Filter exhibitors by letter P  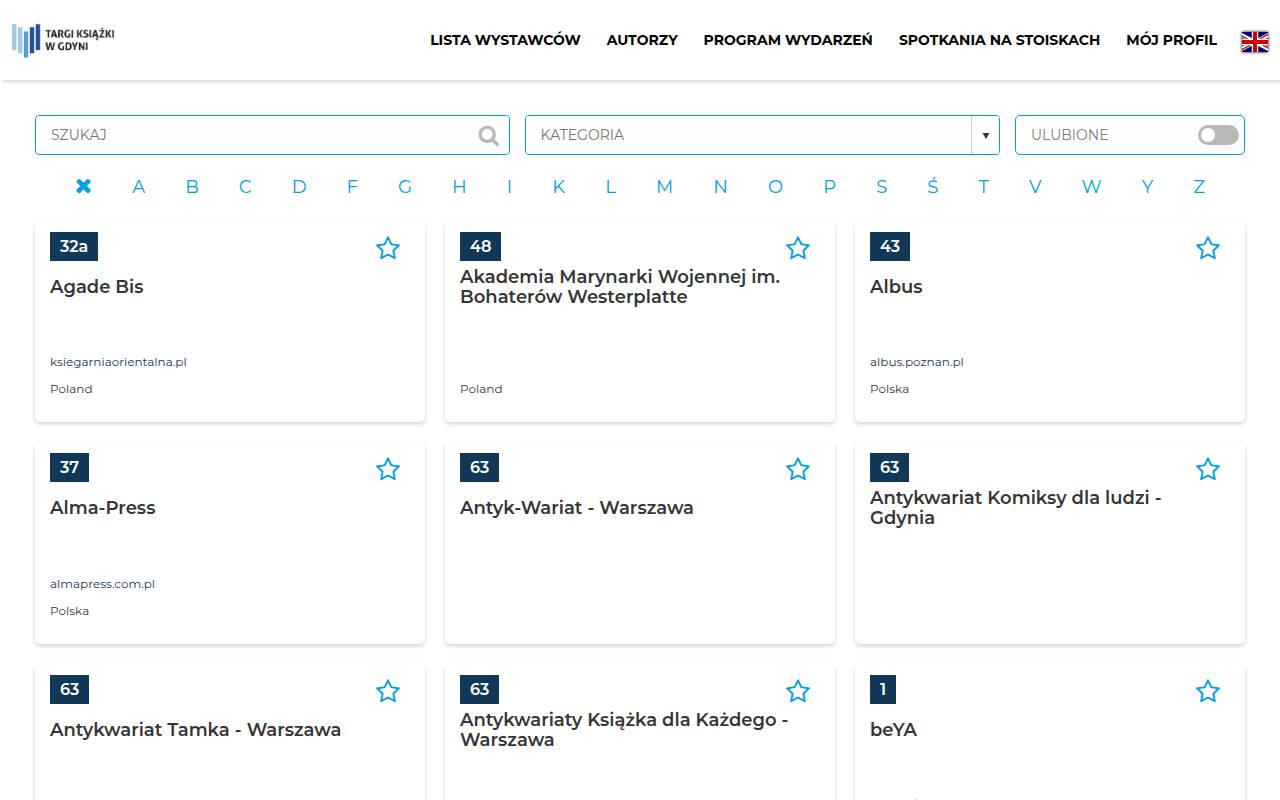point(830,186)
